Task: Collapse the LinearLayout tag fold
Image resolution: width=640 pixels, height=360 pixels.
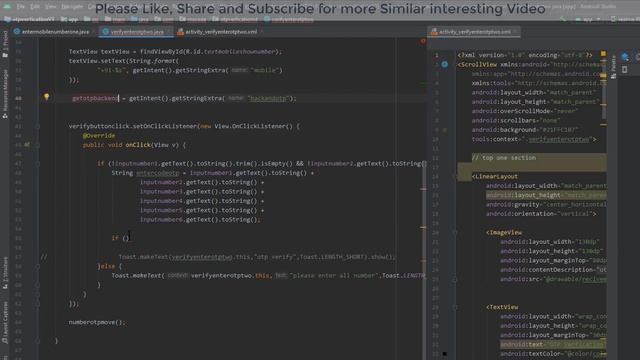Action: tap(455, 176)
